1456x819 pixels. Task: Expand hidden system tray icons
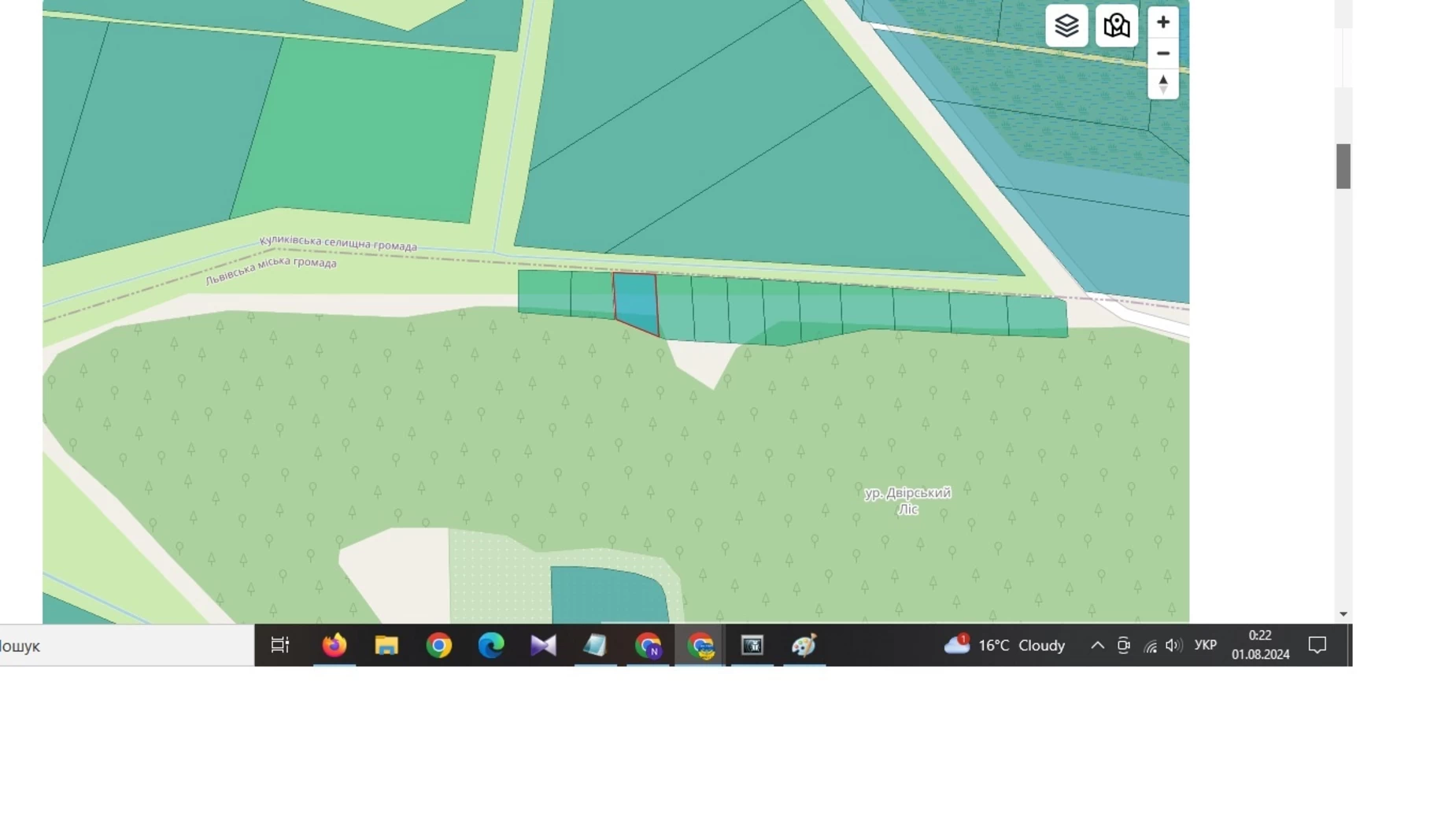point(1097,646)
